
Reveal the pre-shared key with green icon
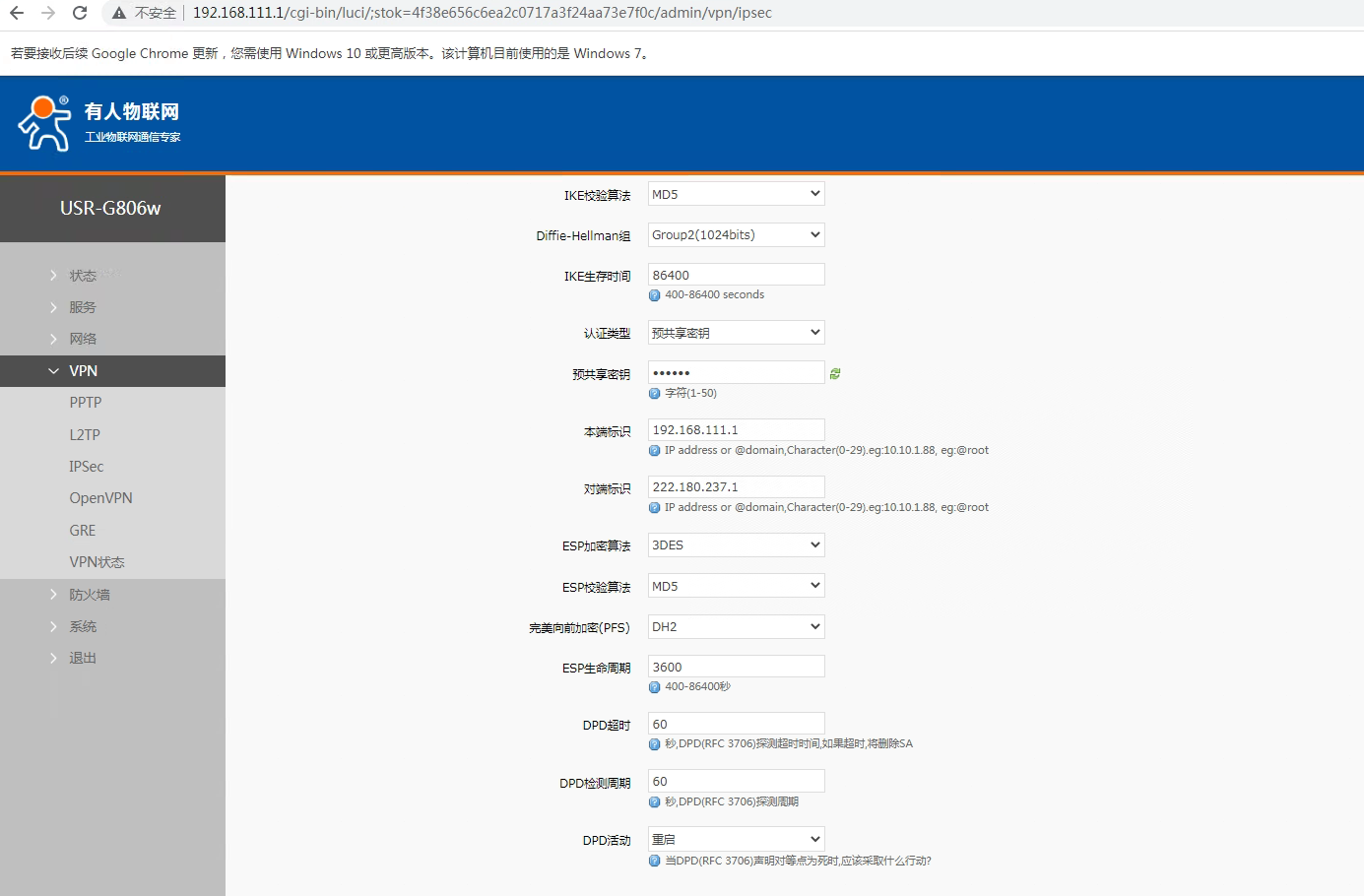pos(835,373)
